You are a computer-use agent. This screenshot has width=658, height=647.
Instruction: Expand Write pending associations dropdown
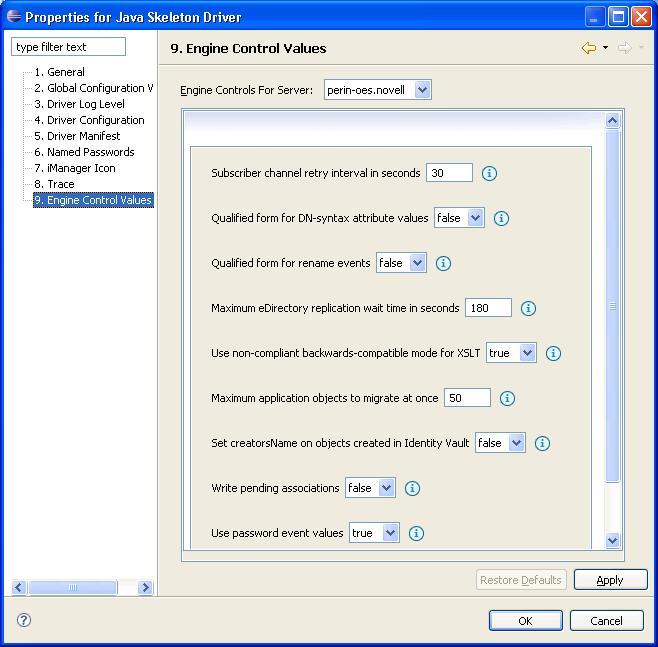(x=386, y=488)
